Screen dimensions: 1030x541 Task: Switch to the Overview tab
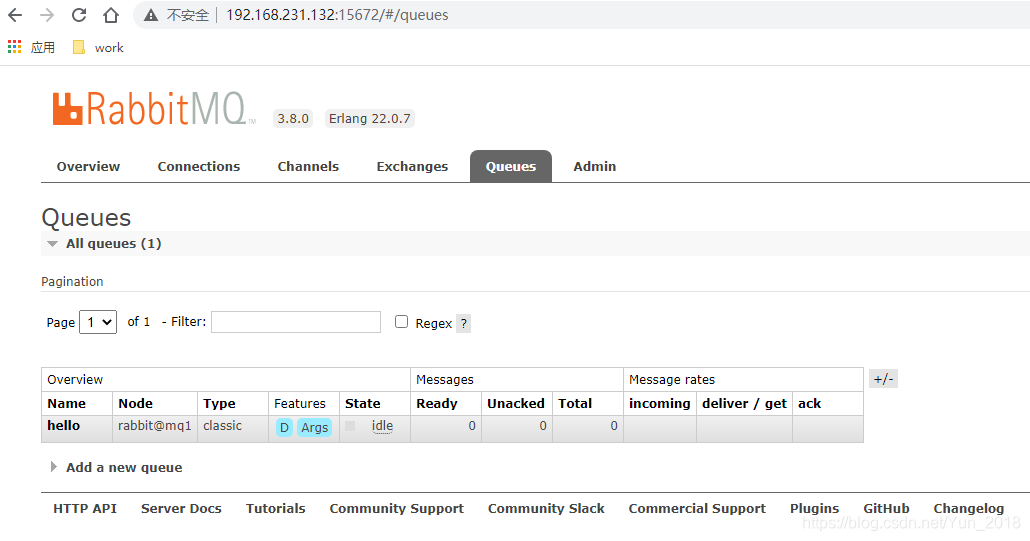pyautogui.click(x=88, y=167)
